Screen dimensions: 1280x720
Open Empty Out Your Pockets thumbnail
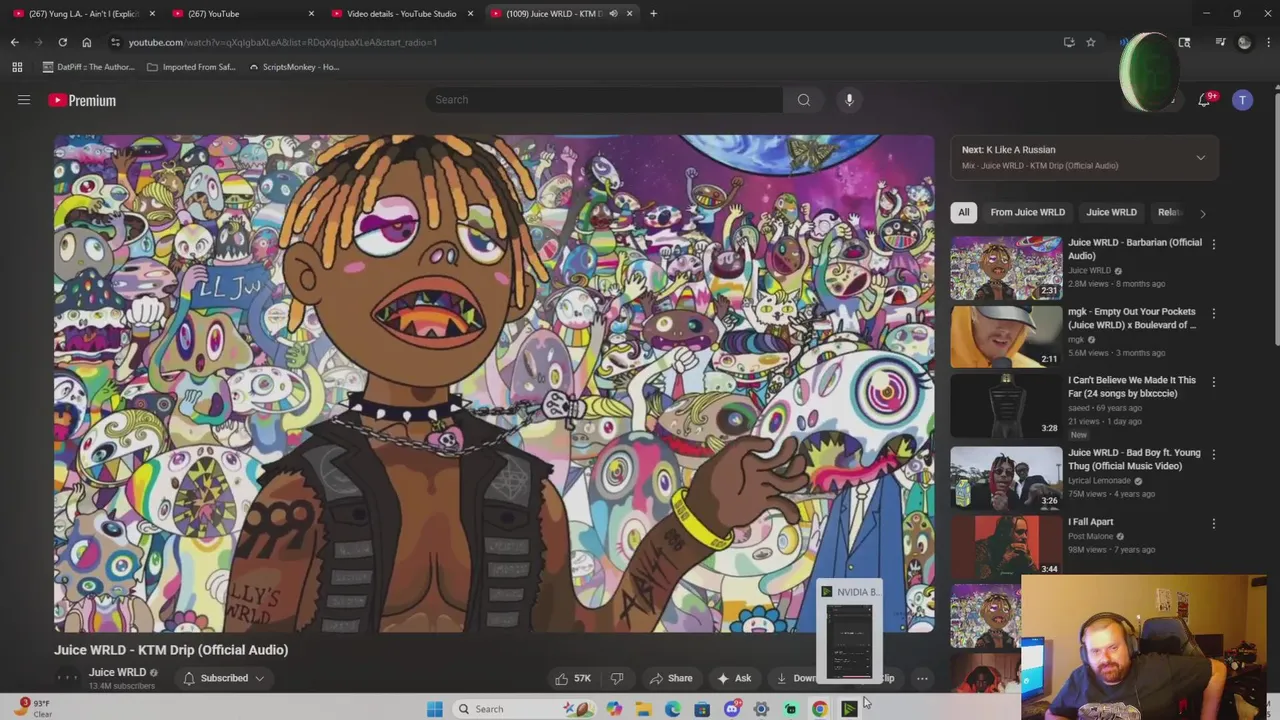click(x=1006, y=337)
